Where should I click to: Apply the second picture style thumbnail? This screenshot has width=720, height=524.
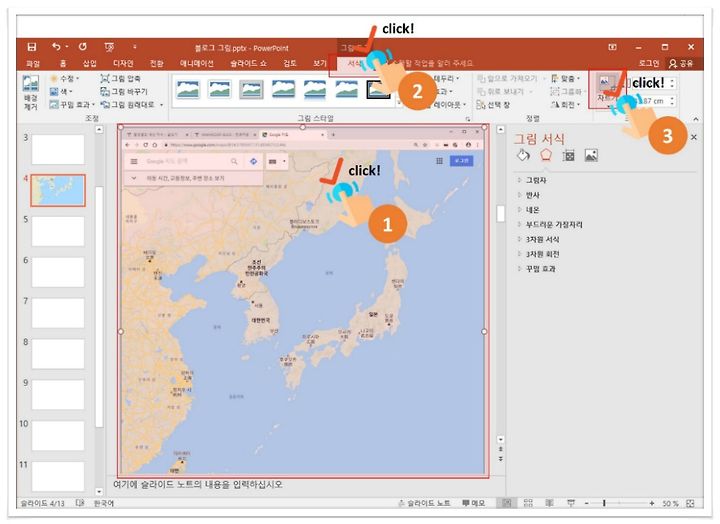[x=219, y=89]
